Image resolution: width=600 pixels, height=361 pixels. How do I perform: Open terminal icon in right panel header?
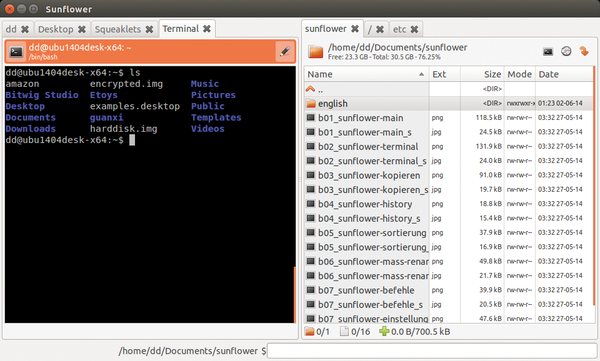click(548, 51)
